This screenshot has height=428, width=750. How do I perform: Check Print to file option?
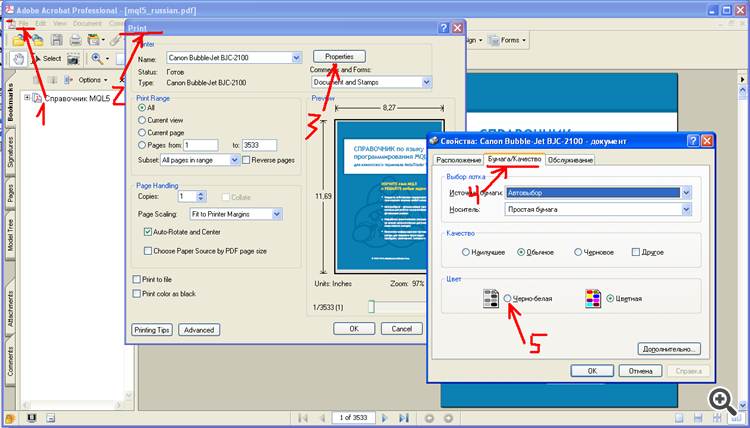tap(137, 279)
